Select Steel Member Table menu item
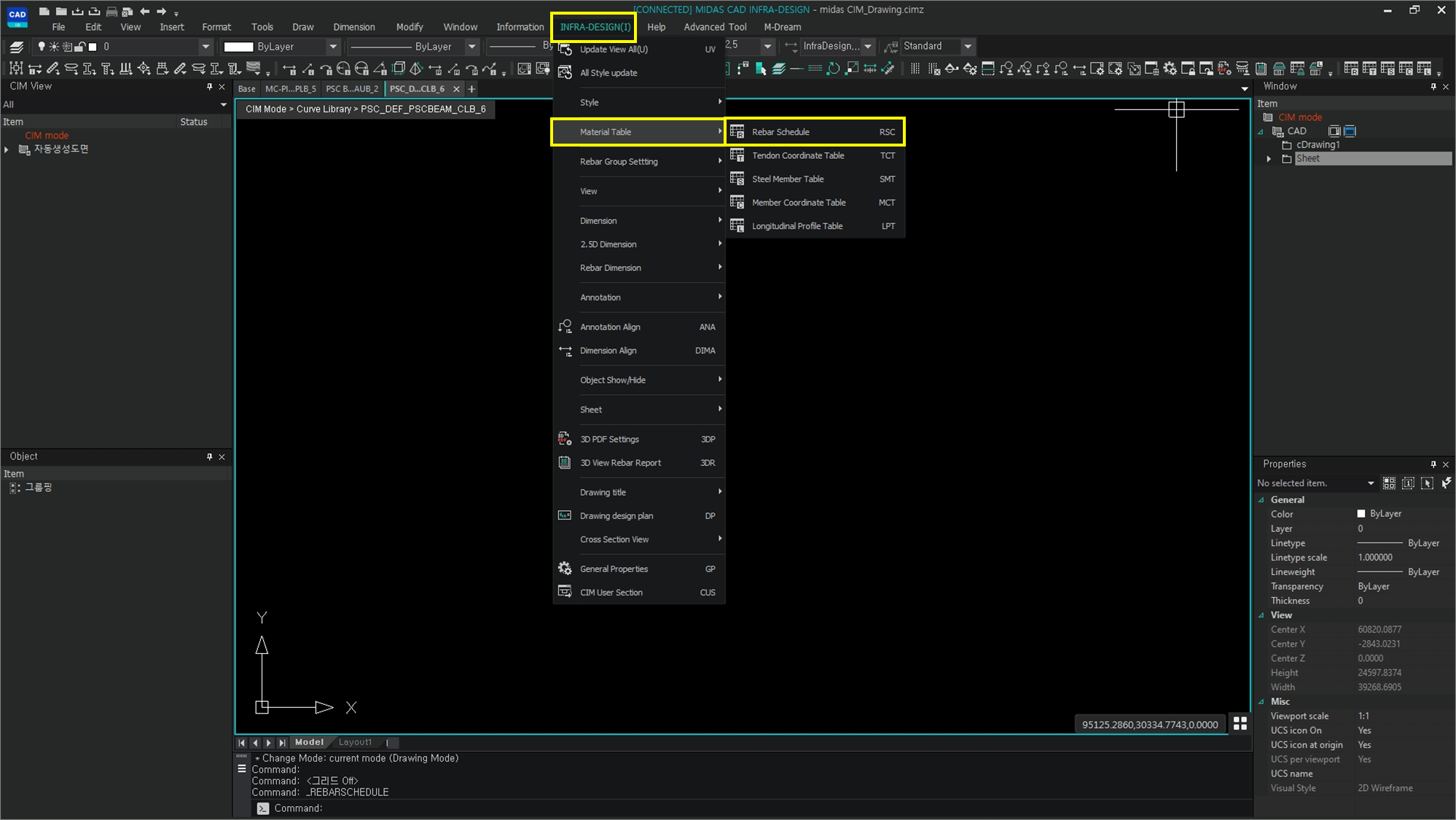Screen dimensions: 1456x820 [815, 179]
